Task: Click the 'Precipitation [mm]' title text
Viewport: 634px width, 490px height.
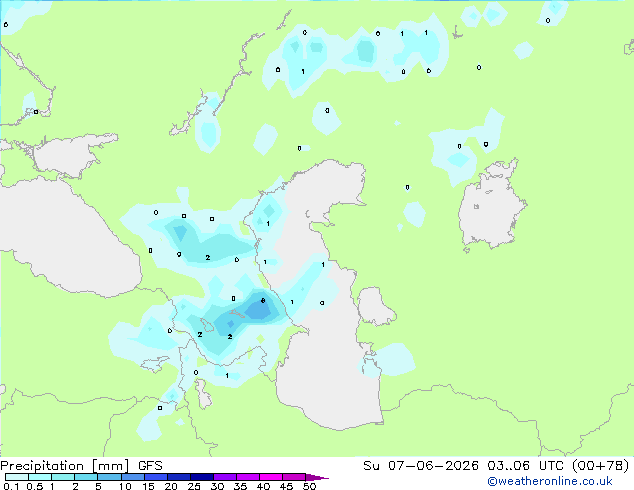Action: (x=64, y=466)
